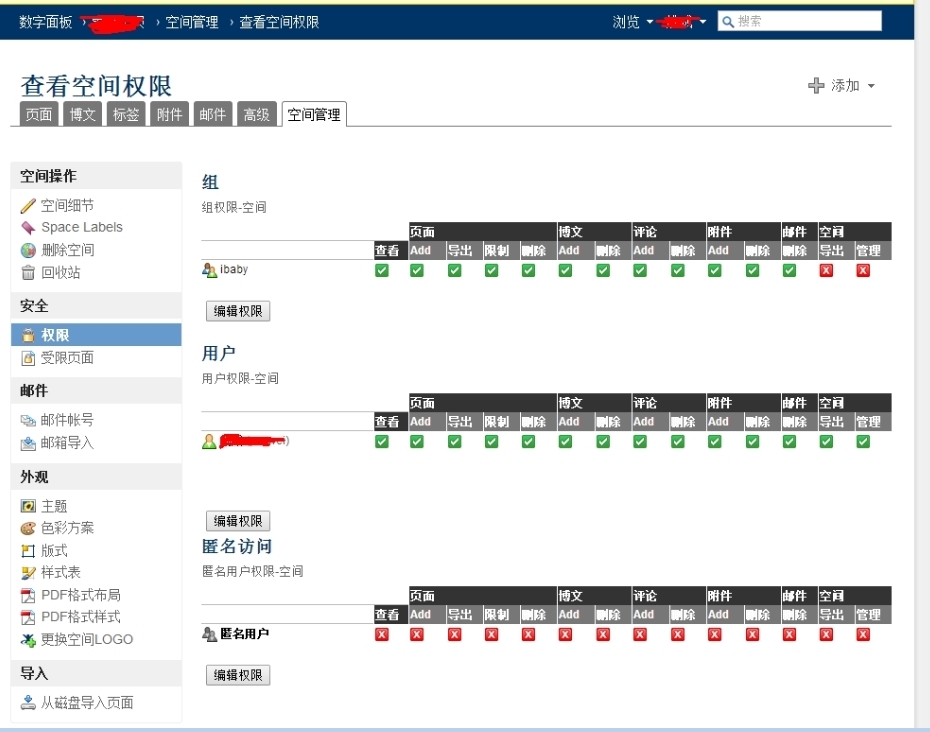Click the pencil icon beside 空间细节

[x=28, y=206]
